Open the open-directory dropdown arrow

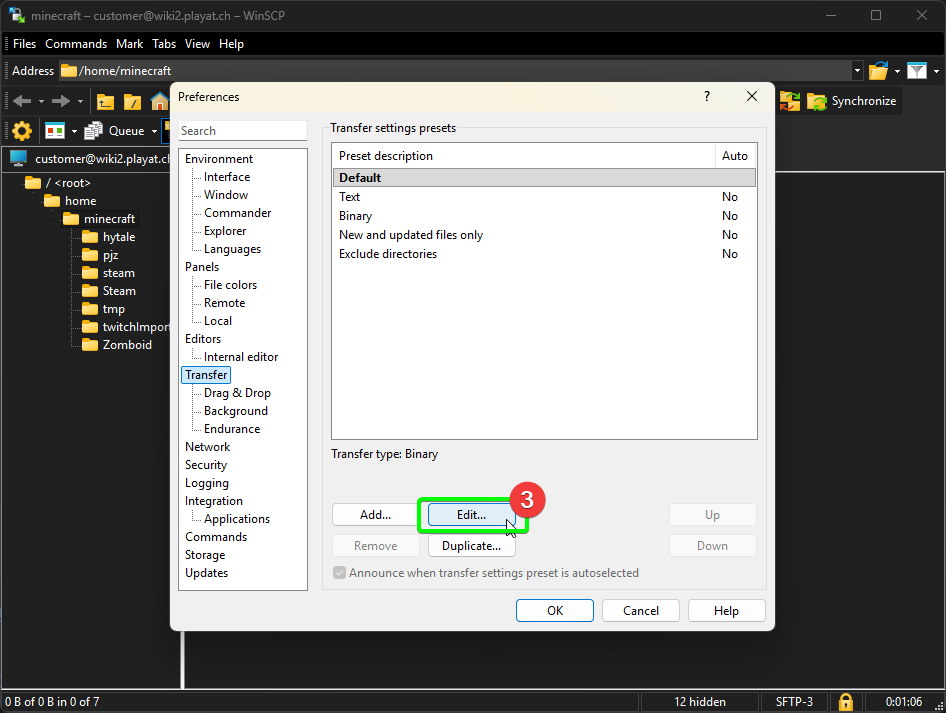(897, 71)
